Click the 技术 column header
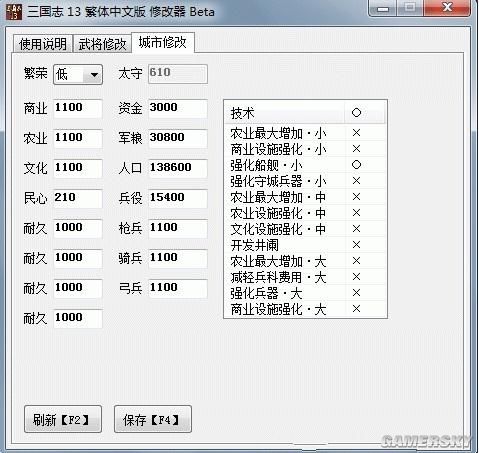This screenshot has height=453, width=479. (285, 113)
